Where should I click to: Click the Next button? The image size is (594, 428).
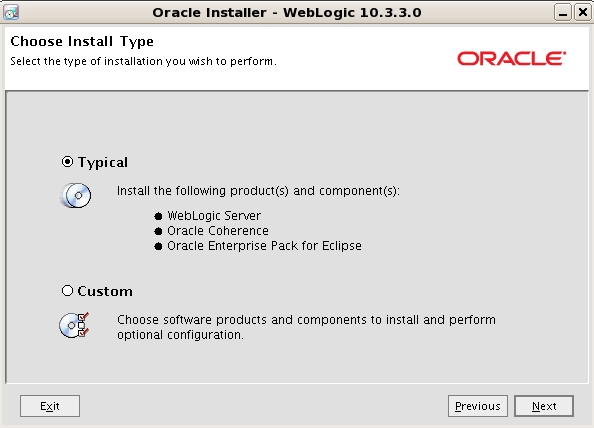pyautogui.click(x=544, y=406)
